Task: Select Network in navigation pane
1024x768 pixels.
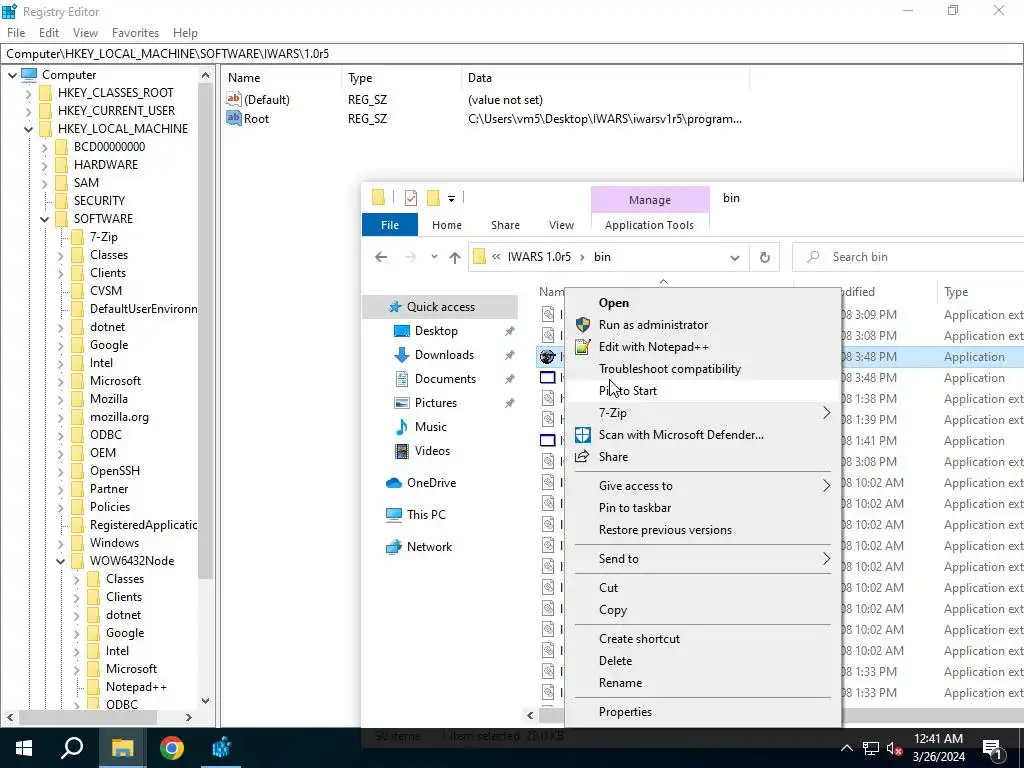Action: pyautogui.click(x=429, y=547)
